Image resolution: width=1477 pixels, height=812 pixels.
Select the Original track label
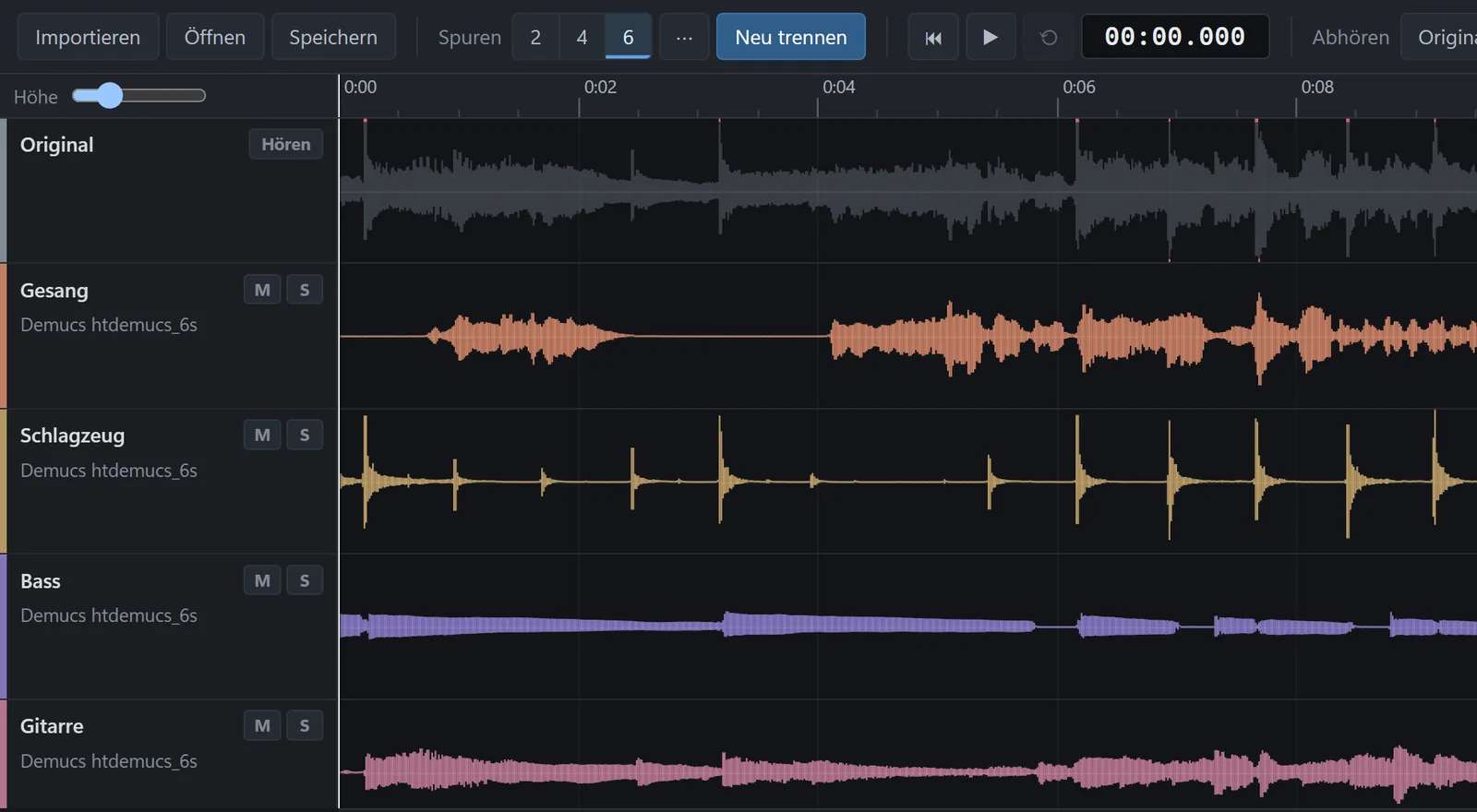57,145
